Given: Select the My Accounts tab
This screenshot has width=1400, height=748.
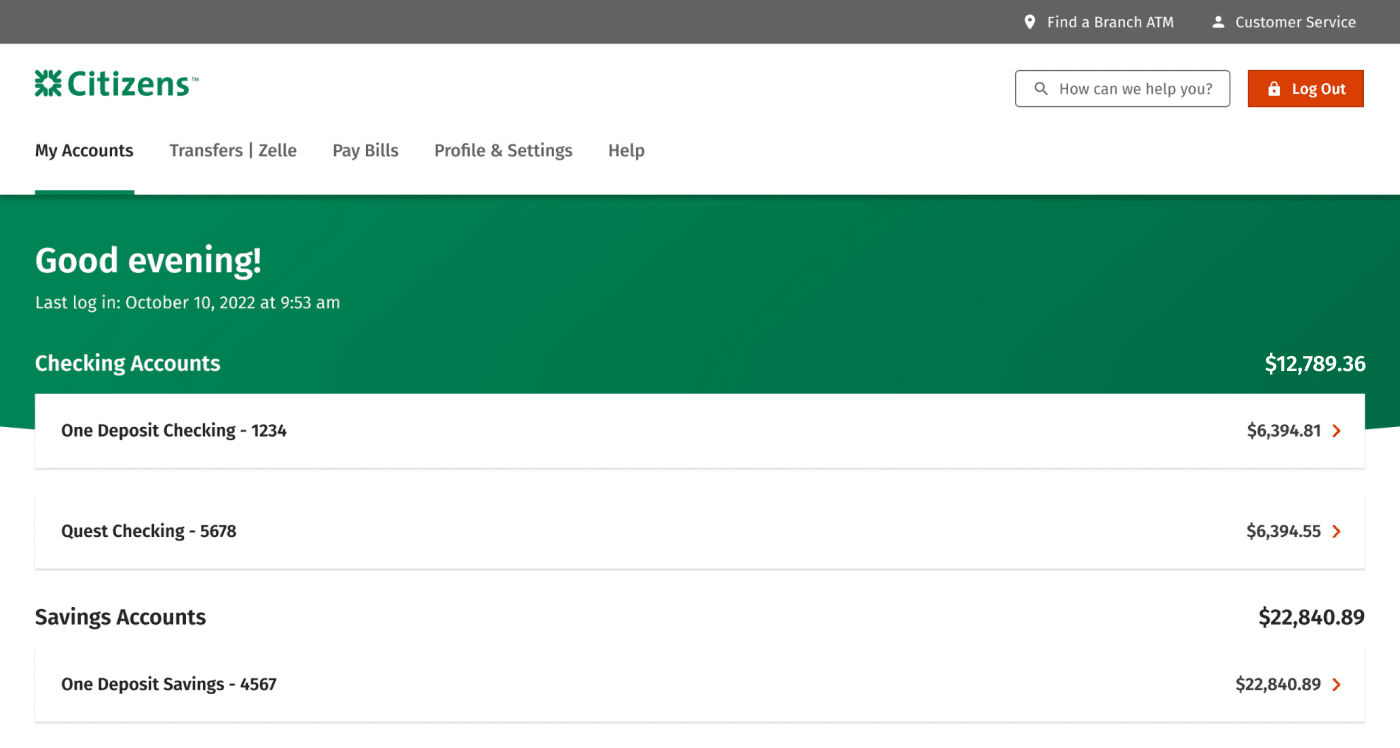Looking at the screenshot, I should click(x=84, y=150).
